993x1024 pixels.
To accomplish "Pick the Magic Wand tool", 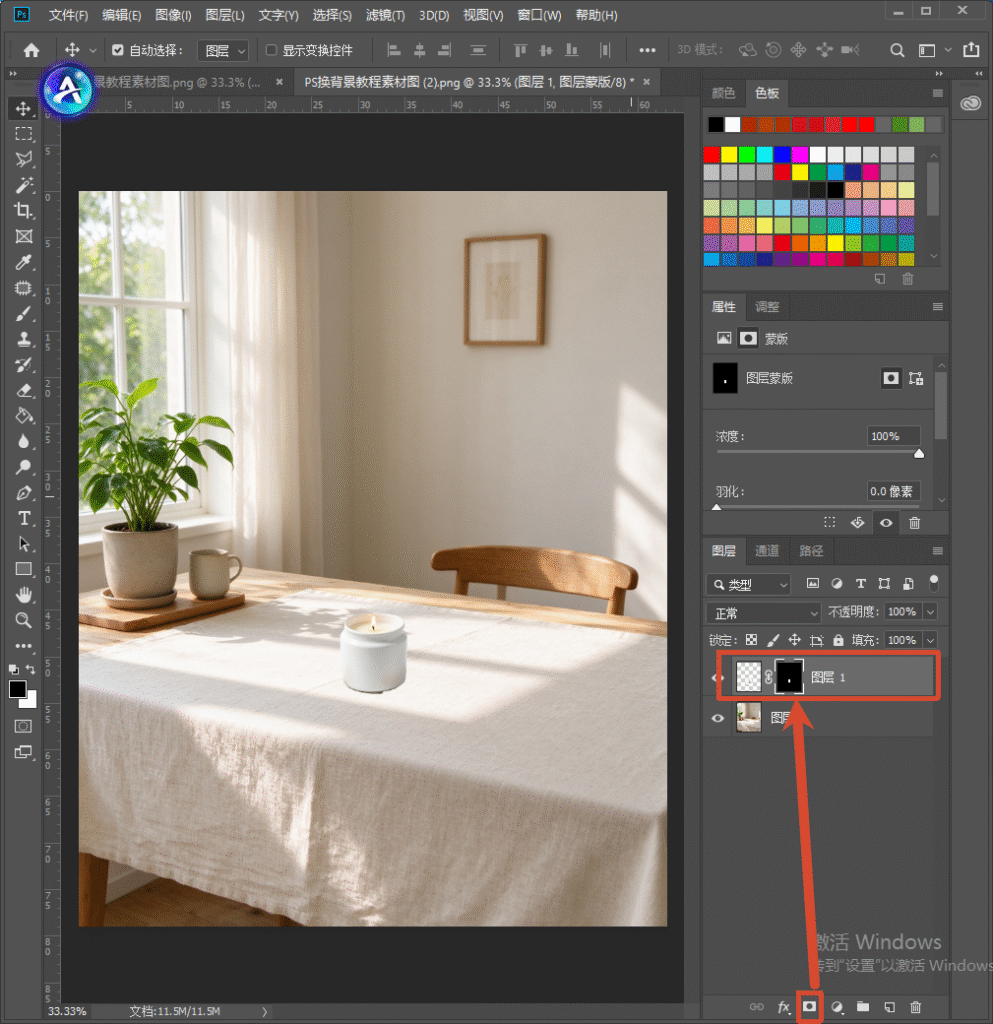I will point(24,185).
